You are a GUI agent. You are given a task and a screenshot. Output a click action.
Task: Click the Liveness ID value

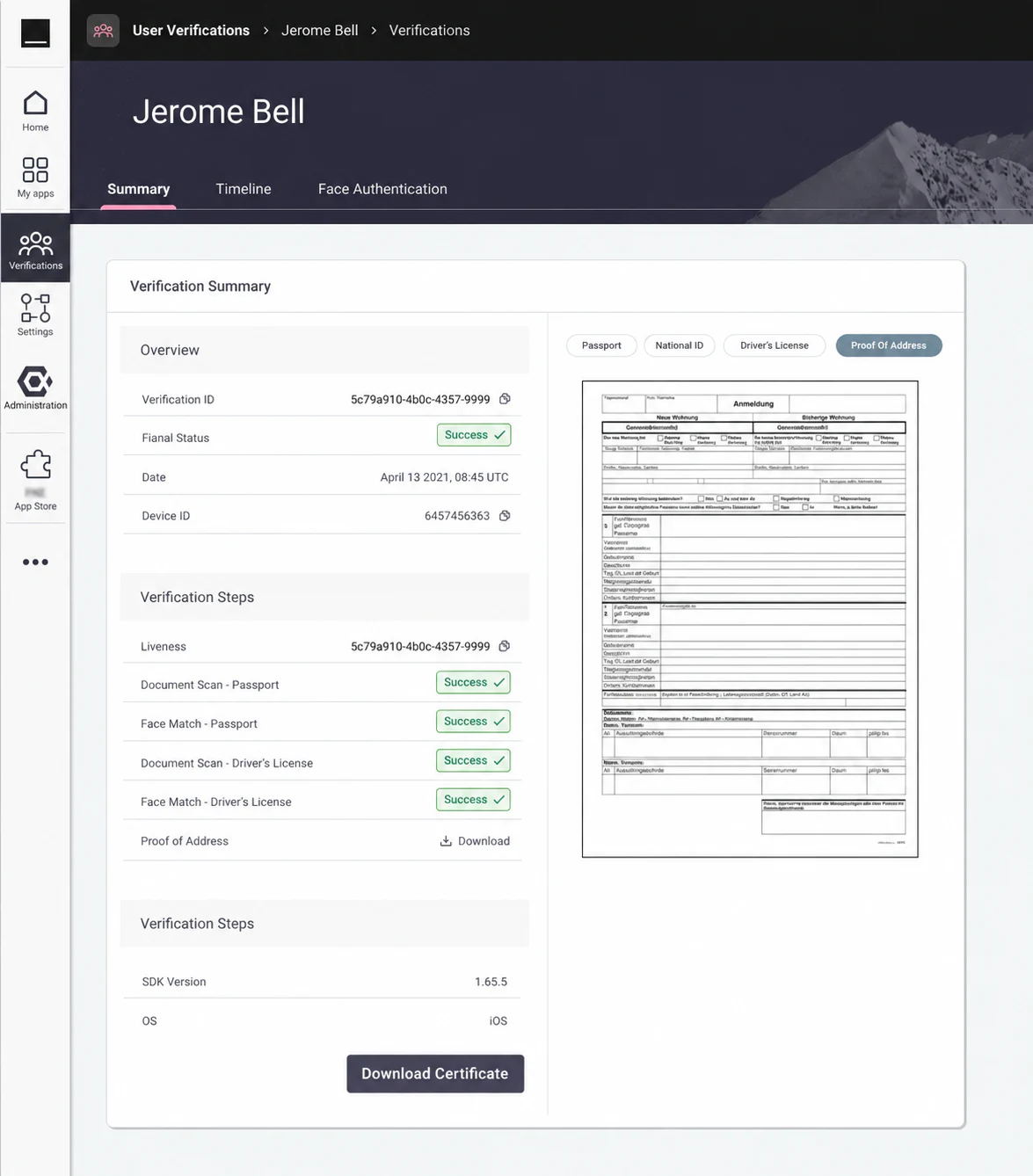[x=420, y=646]
